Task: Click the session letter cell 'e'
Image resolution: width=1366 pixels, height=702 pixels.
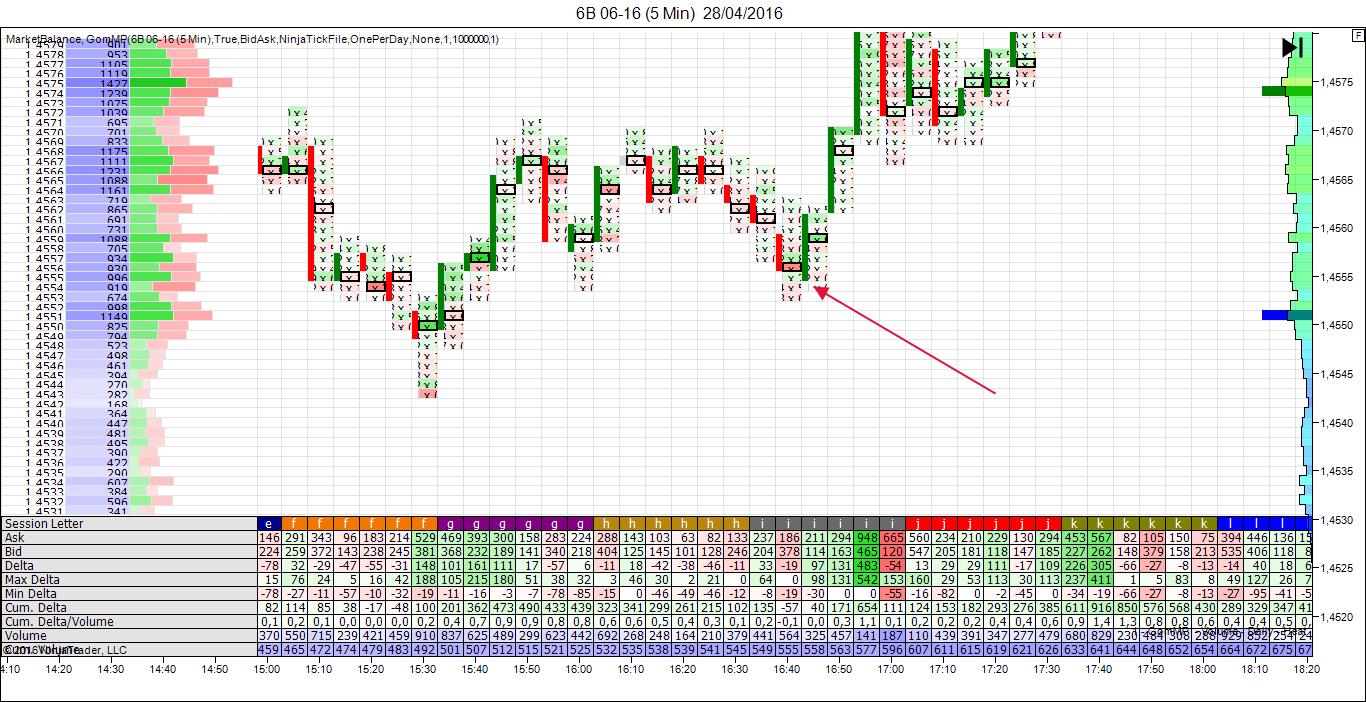Action: 270,523
